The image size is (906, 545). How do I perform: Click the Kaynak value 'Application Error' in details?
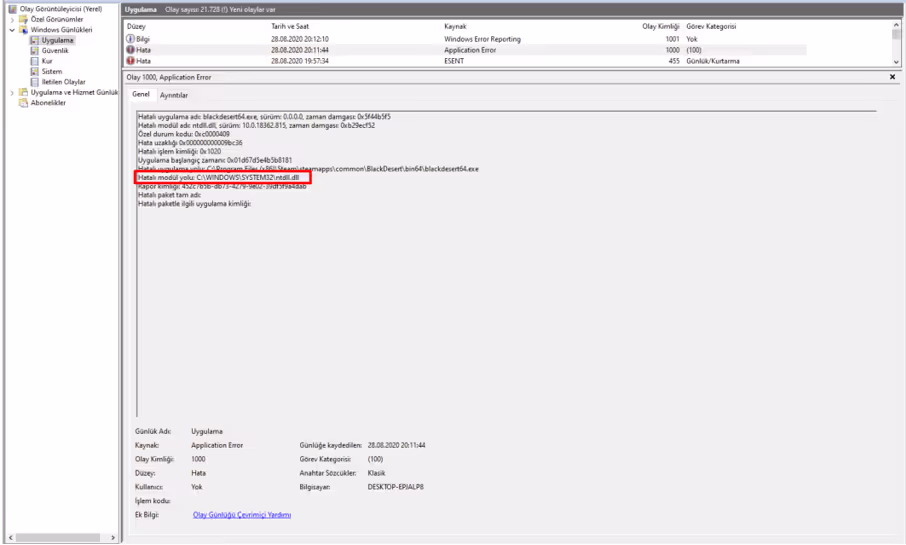(x=217, y=446)
